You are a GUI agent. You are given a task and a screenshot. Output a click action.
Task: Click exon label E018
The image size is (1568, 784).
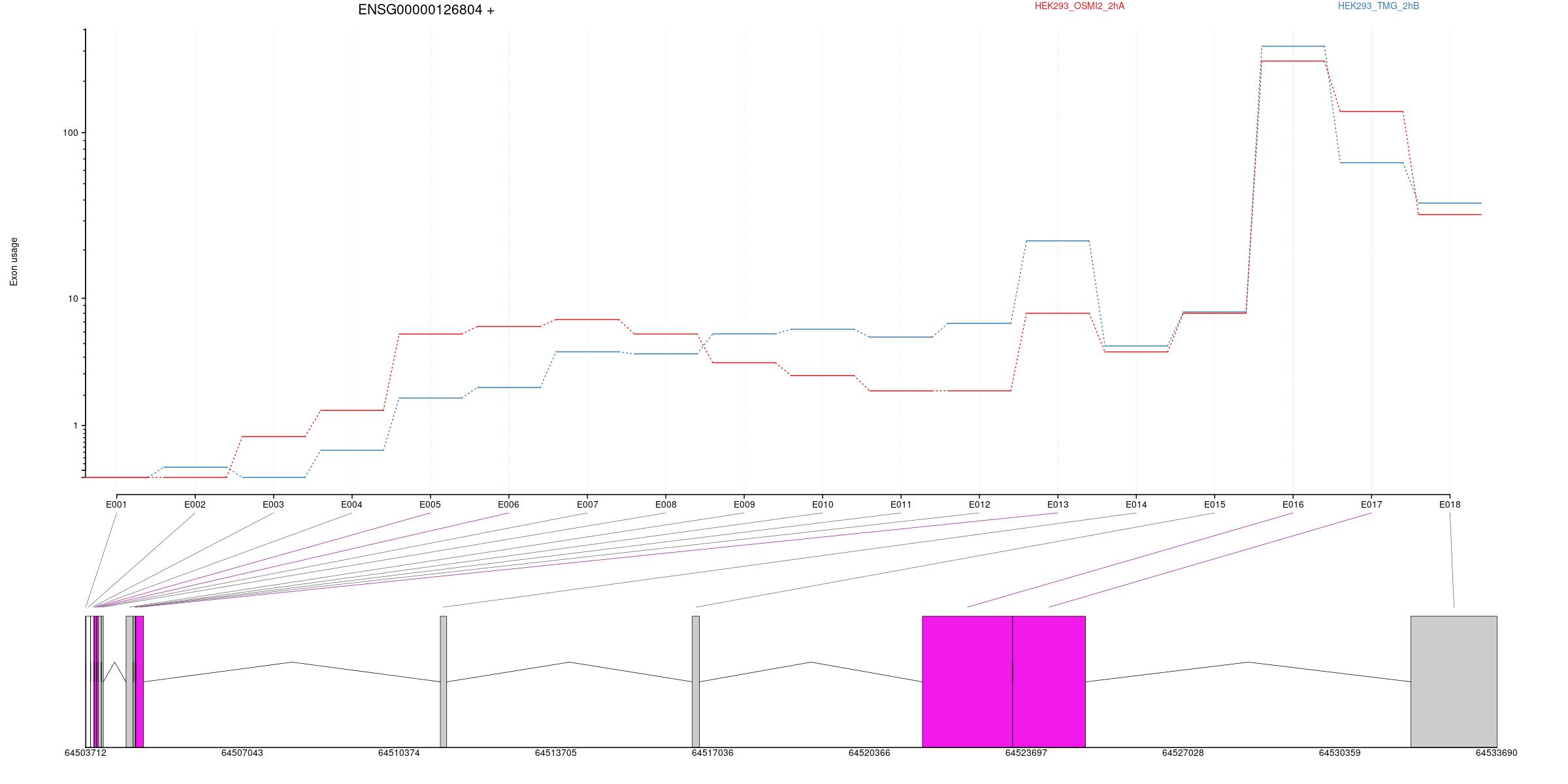(x=1450, y=504)
